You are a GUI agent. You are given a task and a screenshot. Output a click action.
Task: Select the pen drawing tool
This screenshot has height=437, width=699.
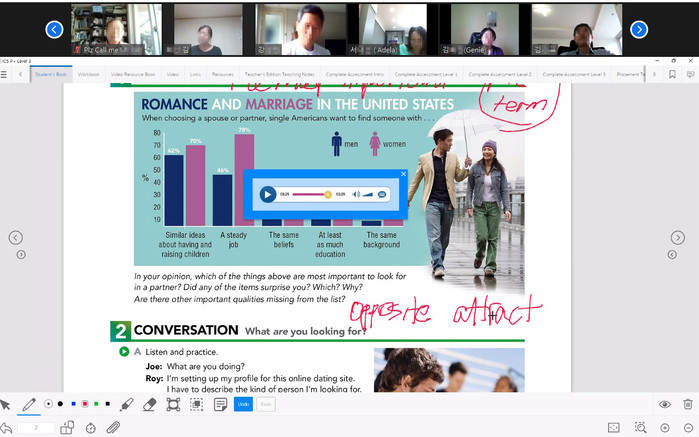click(29, 404)
